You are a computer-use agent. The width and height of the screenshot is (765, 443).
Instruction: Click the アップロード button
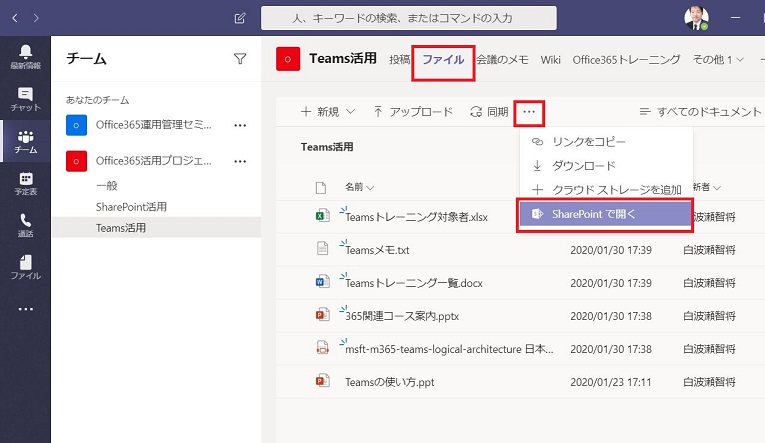413,112
